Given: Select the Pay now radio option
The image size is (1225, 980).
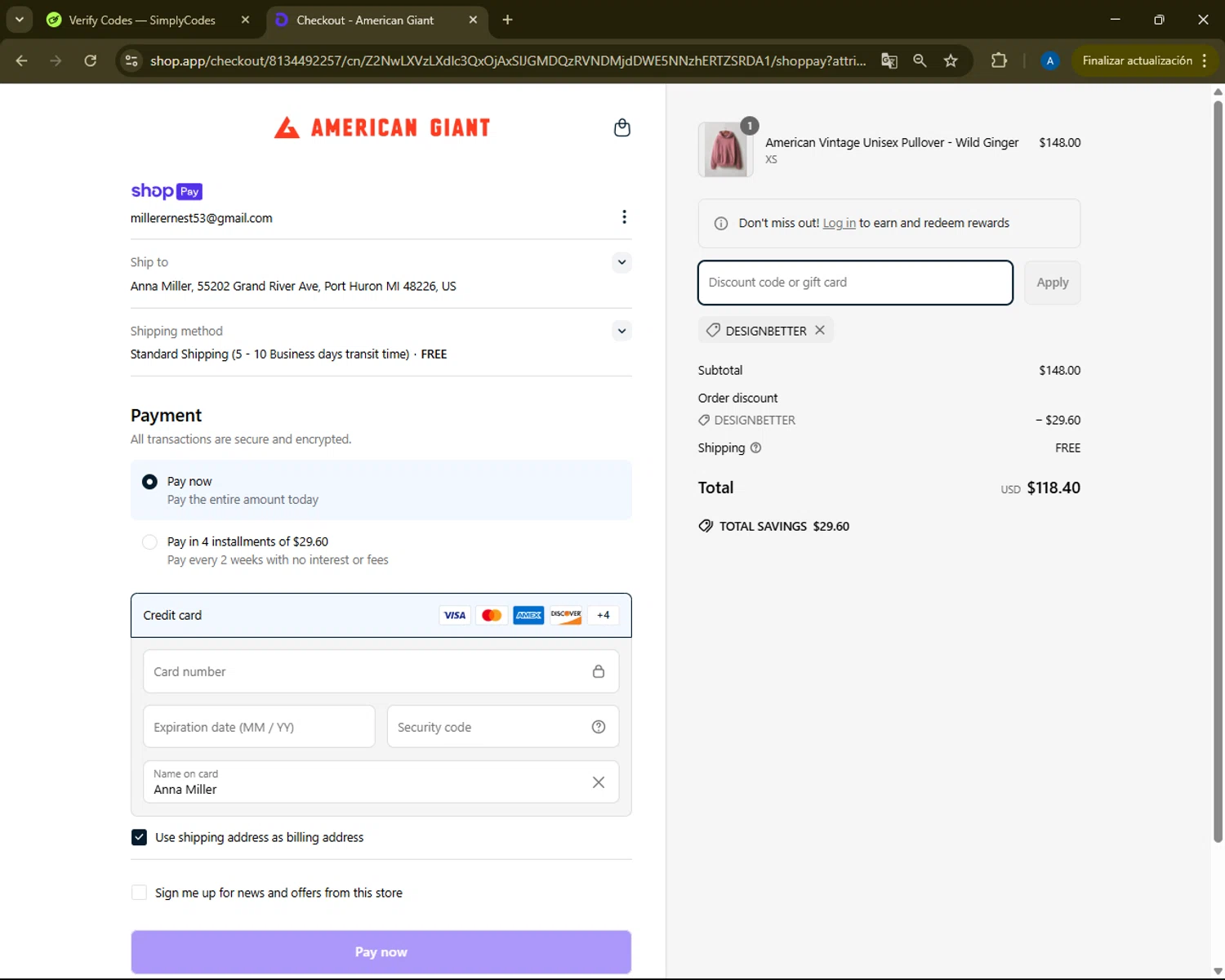Looking at the screenshot, I should (x=149, y=482).
